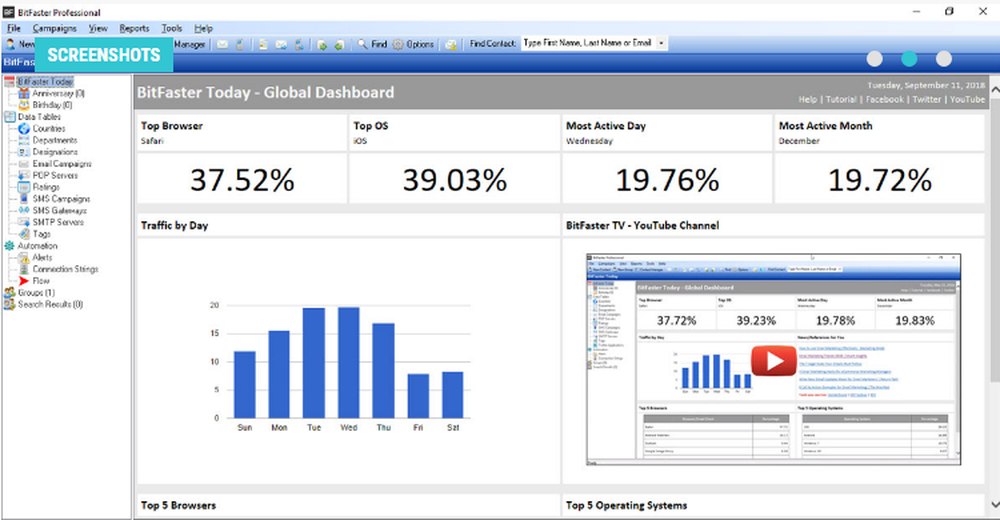
Task: Click the envelope email toolbar icon
Action: 222,44
